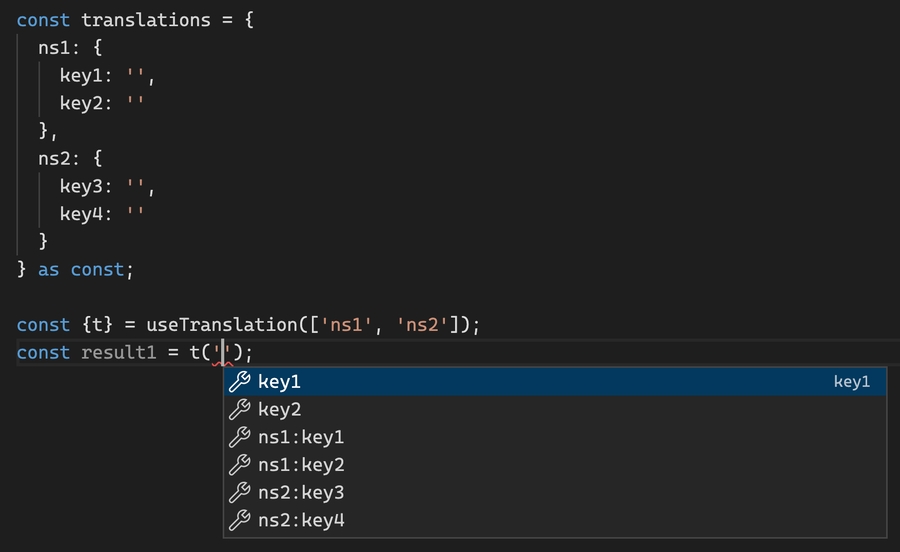
Task: Select the ns2:key4 suggestion text
Action: pyautogui.click(x=301, y=520)
